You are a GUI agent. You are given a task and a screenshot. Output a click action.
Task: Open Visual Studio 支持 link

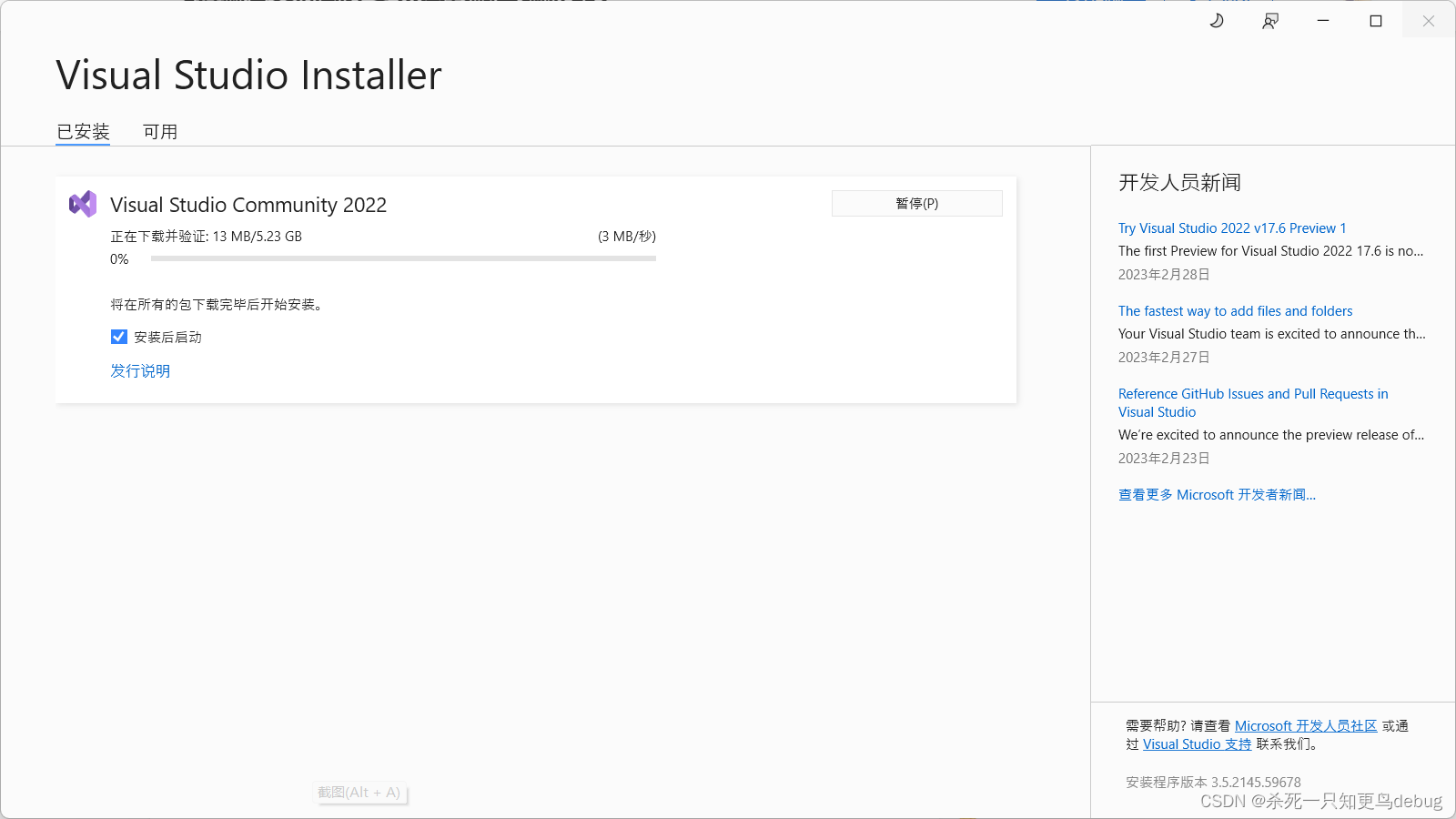[1196, 743]
